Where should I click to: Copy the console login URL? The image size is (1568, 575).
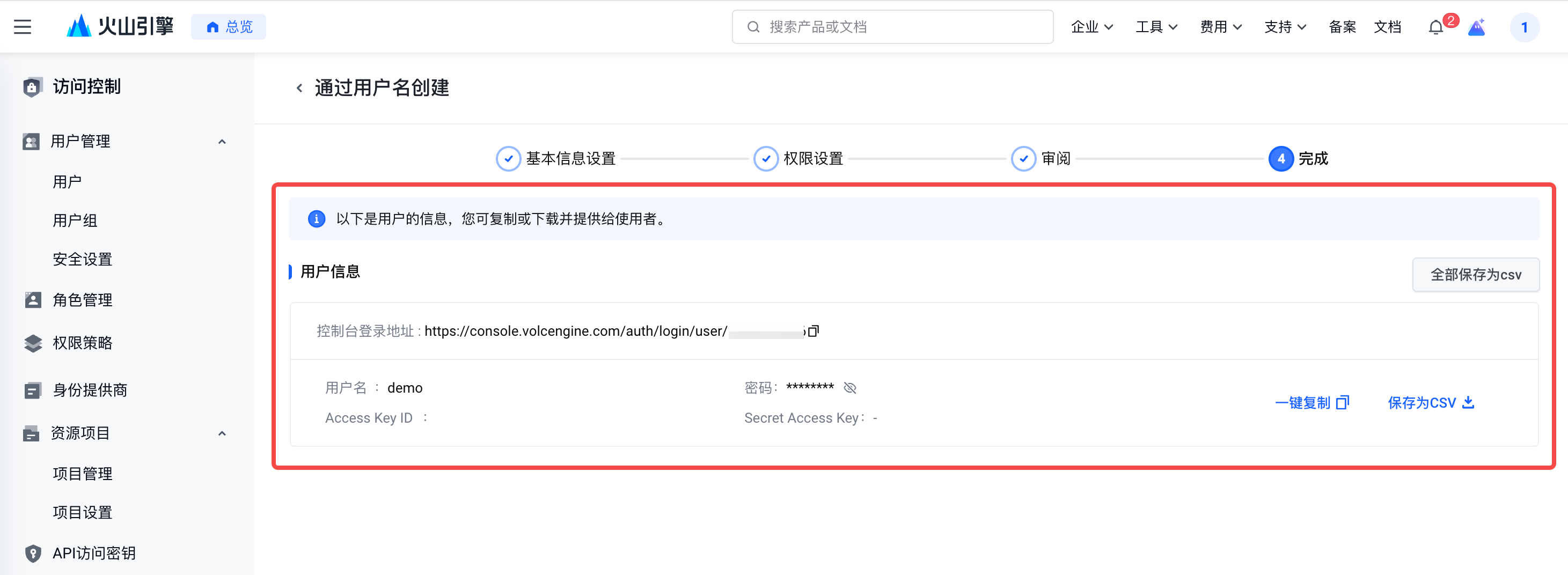[813, 331]
